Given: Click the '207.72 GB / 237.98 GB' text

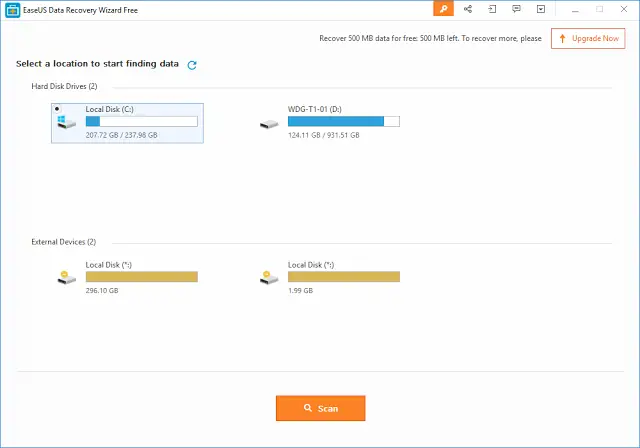Looking at the screenshot, I should pyautogui.click(x=121, y=135).
